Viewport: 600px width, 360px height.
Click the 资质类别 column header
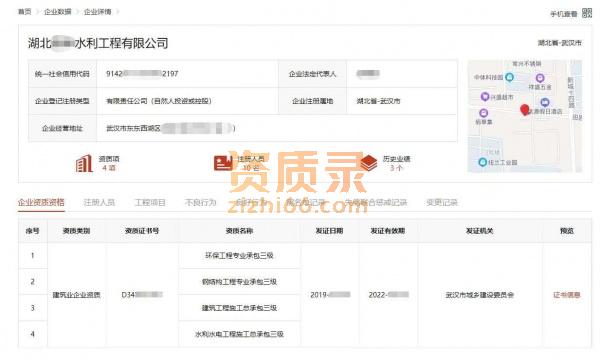point(76,231)
